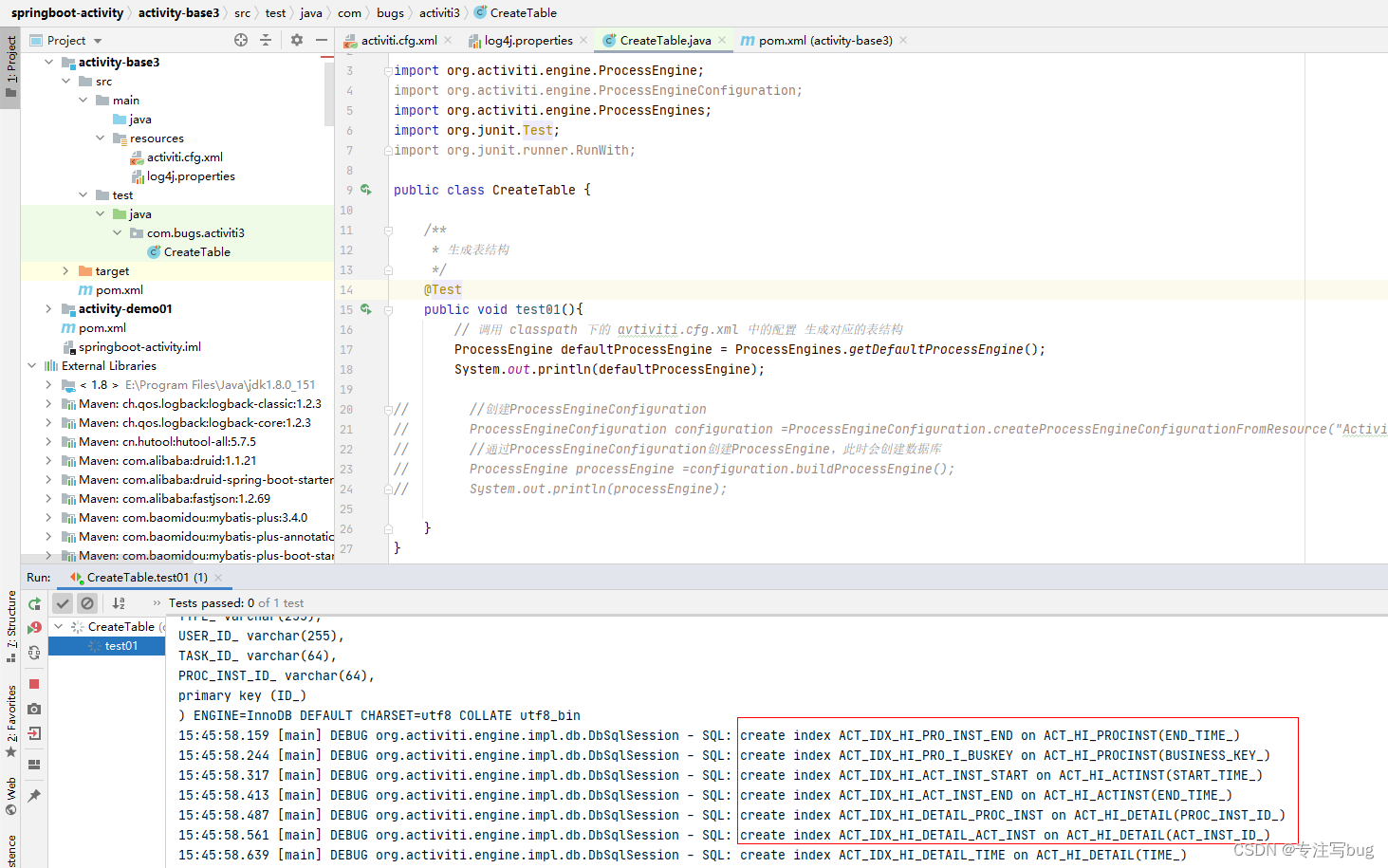Image resolution: width=1388 pixels, height=868 pixels.
Task: Click 'Tests passed: 0 of 1 test' status
Action: tap(236, 602)
